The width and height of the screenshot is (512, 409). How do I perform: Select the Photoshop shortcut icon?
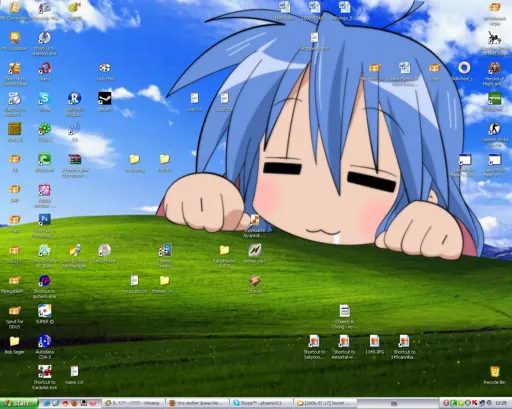pyautogui.click(x=44, y=226)
